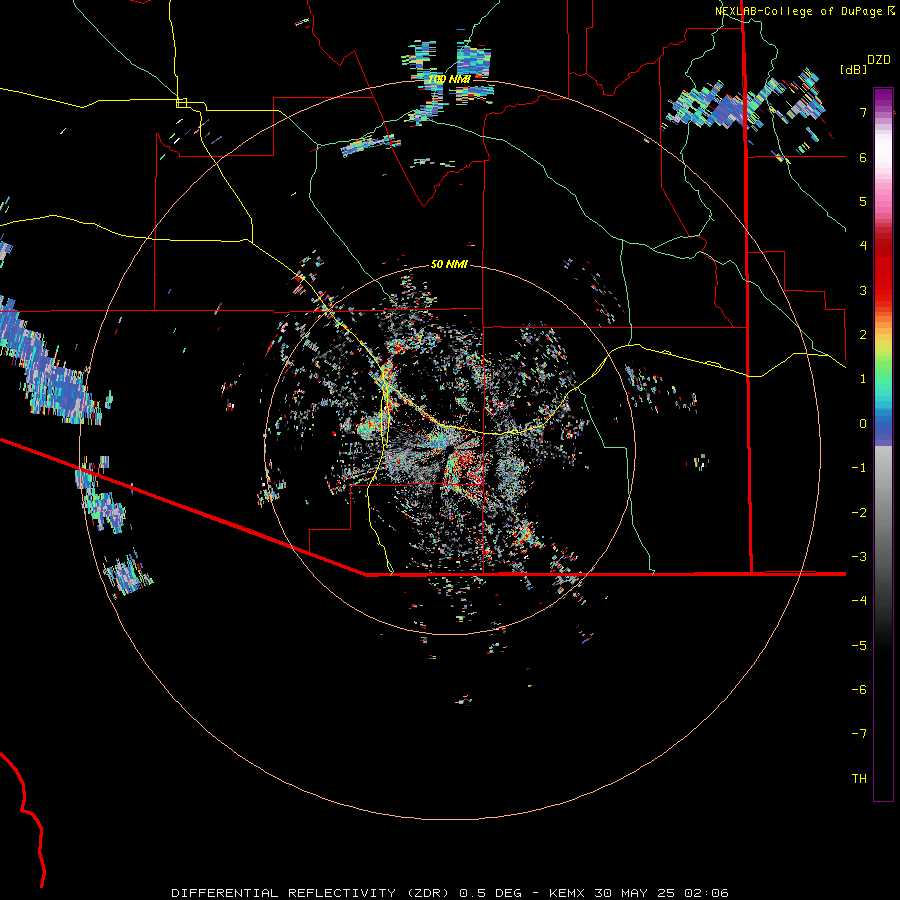Click the -6 value on color scale
The image size is (900, 900).
tap(859, 690)
